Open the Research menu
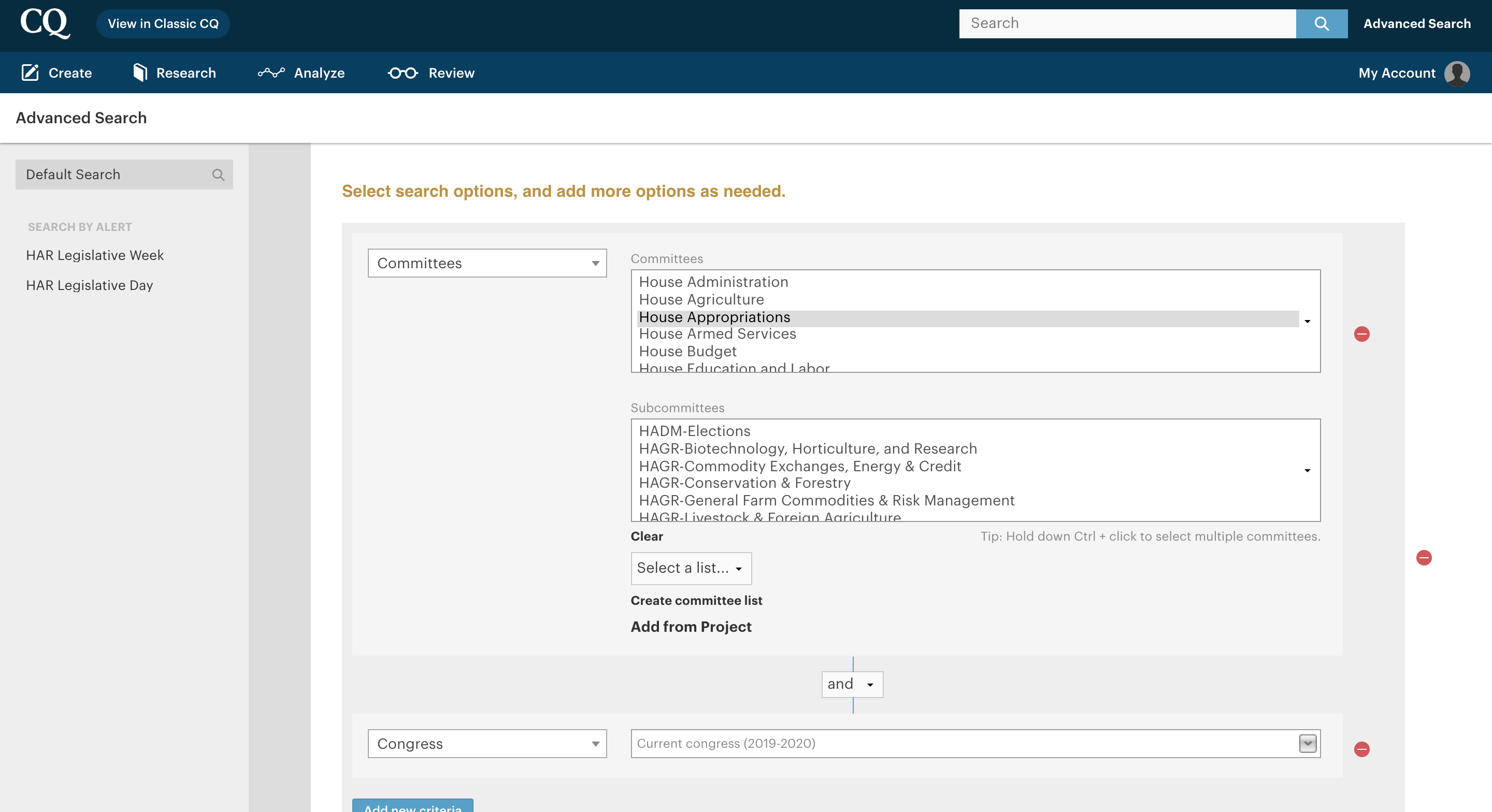This screenshot has width=1492, height=812. click(175, 73)
